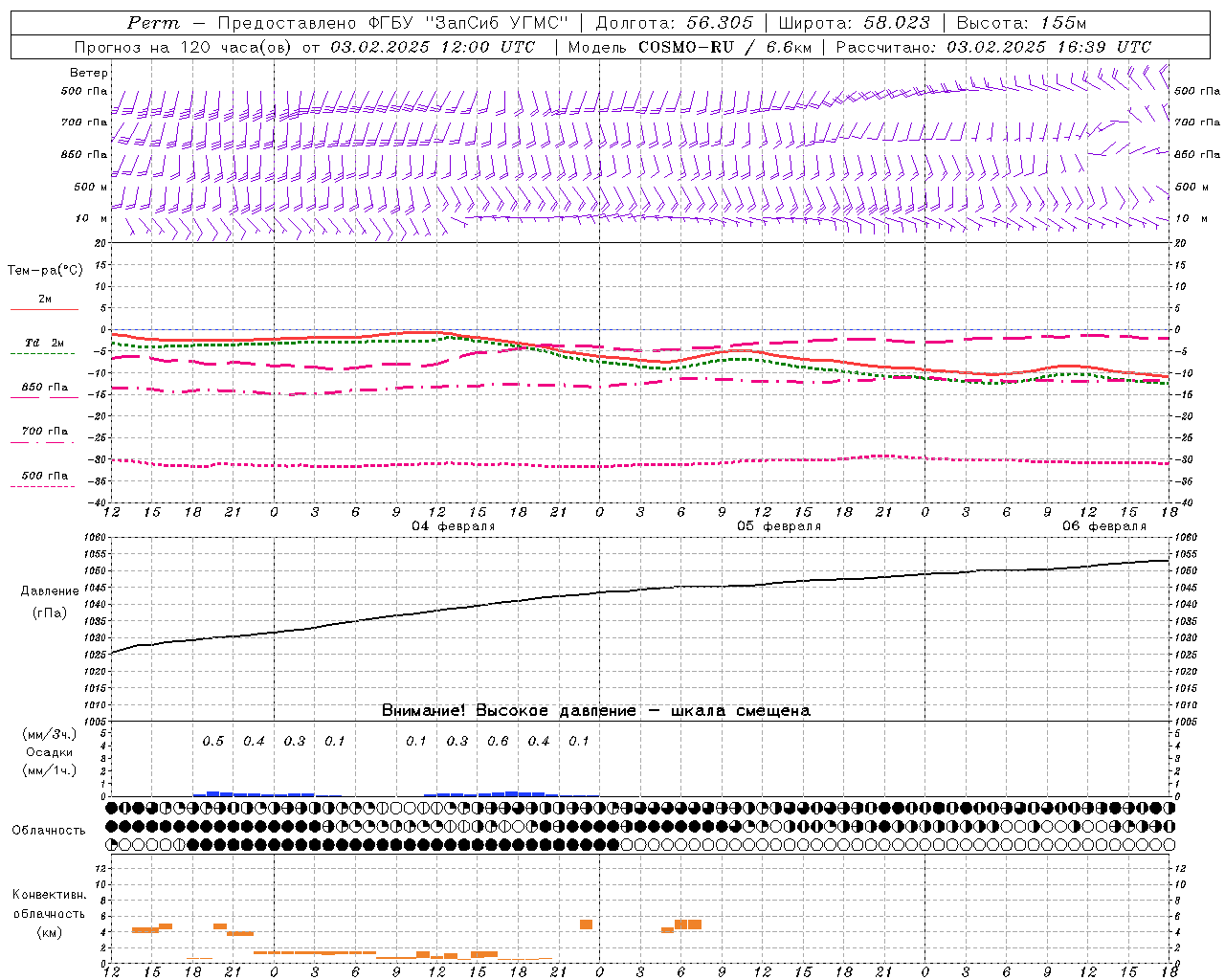Click the "06 февраля" date label
Image resolution: width=1225 pixels, height=980 pixels.
(x=1104, y=526)
